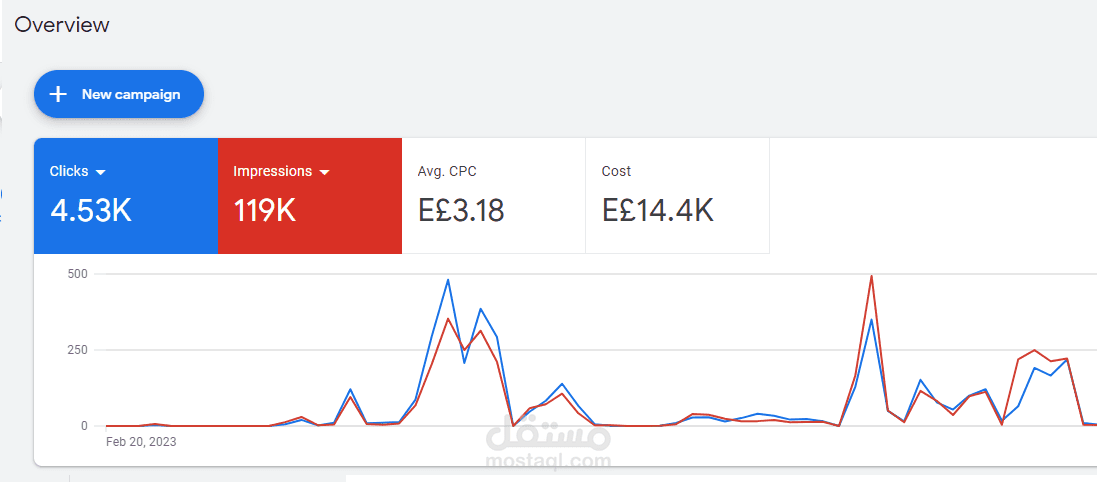Click the plus icon on New campaign
1097x482 pixels.
59,94
